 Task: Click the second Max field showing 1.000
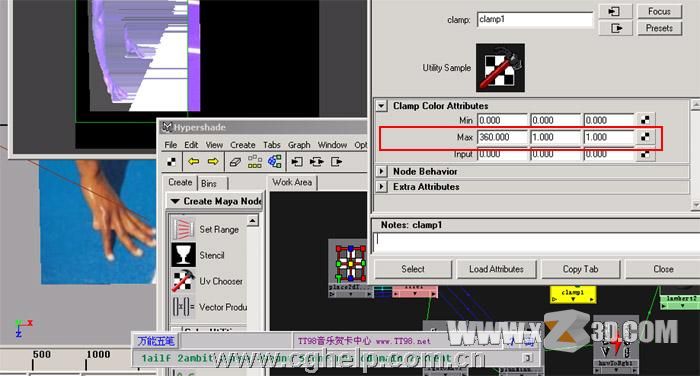(555, 137)
